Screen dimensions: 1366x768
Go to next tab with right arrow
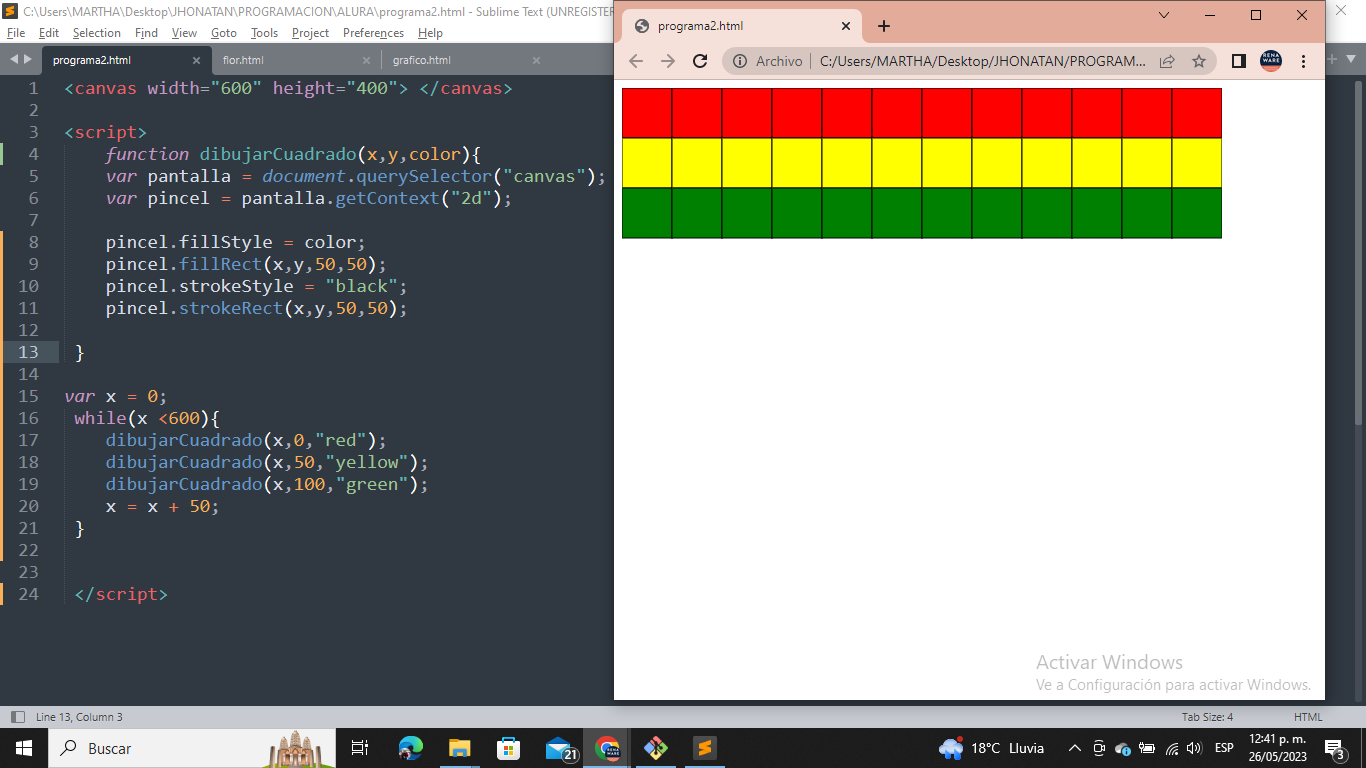pyautogui.click(x=27, y=59)
